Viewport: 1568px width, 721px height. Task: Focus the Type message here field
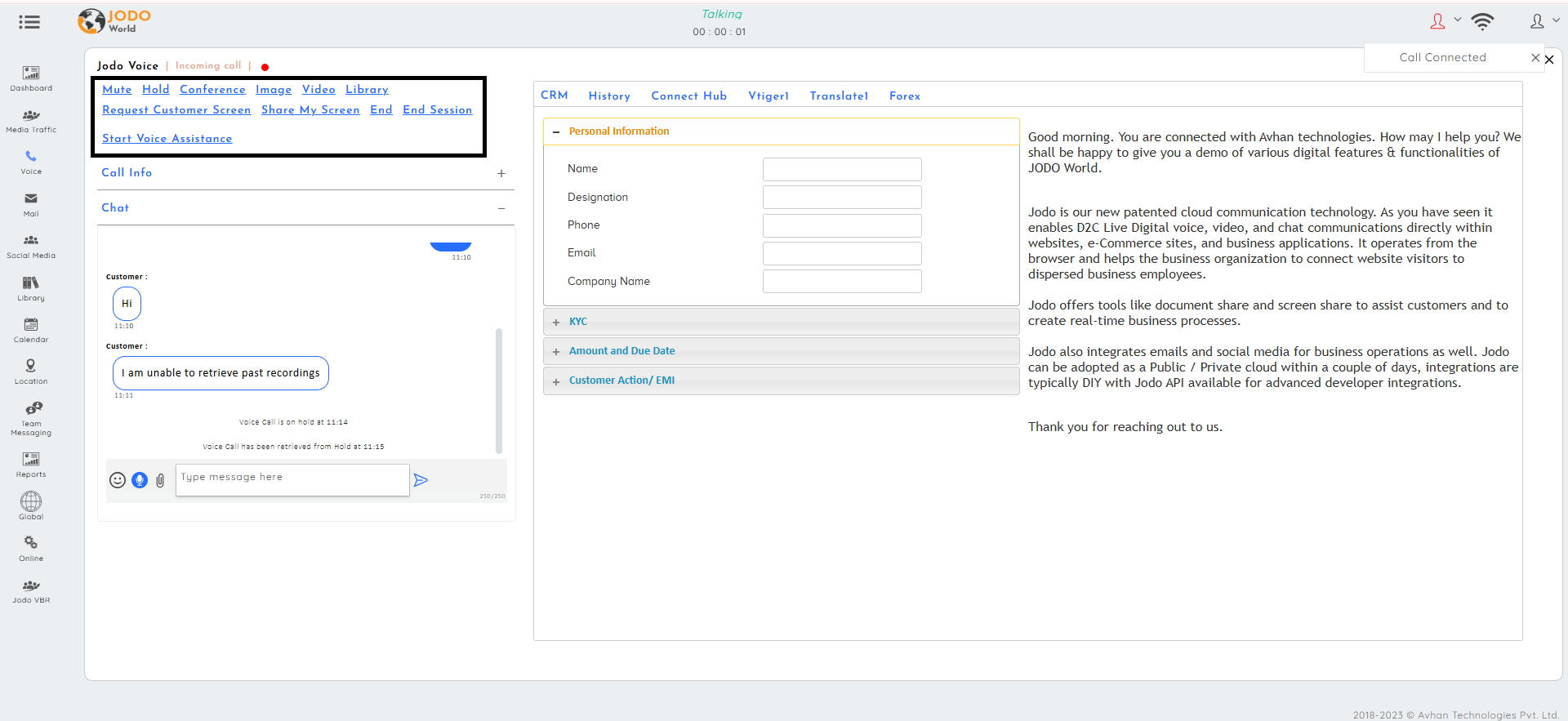[x=292, y=480]
